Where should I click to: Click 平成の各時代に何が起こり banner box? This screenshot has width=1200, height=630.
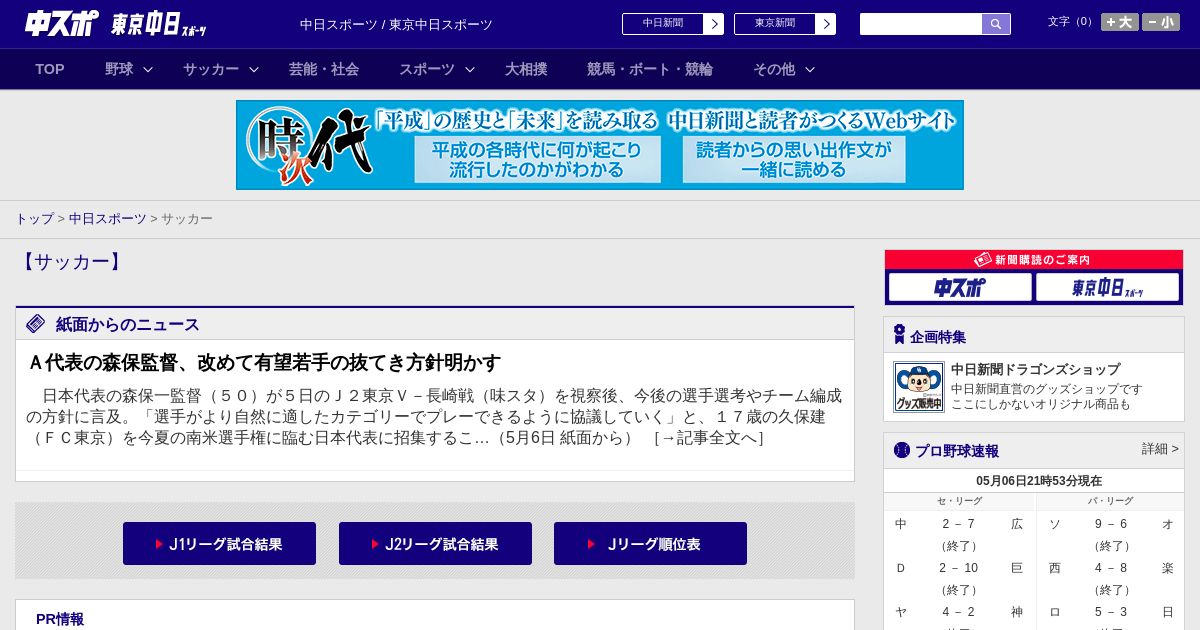[538, 159]
